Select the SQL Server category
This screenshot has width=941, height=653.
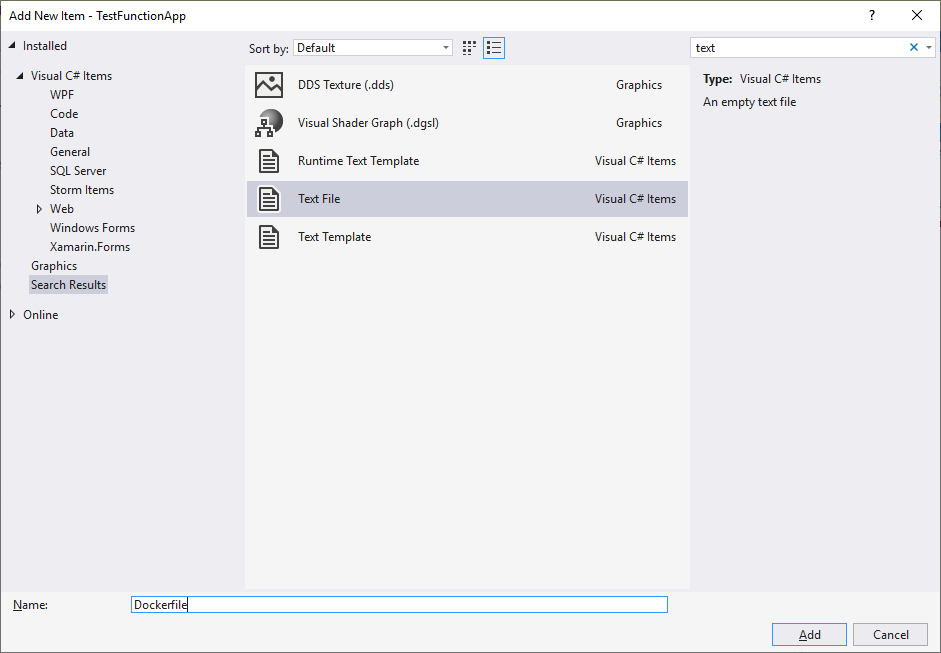(78, 171)
